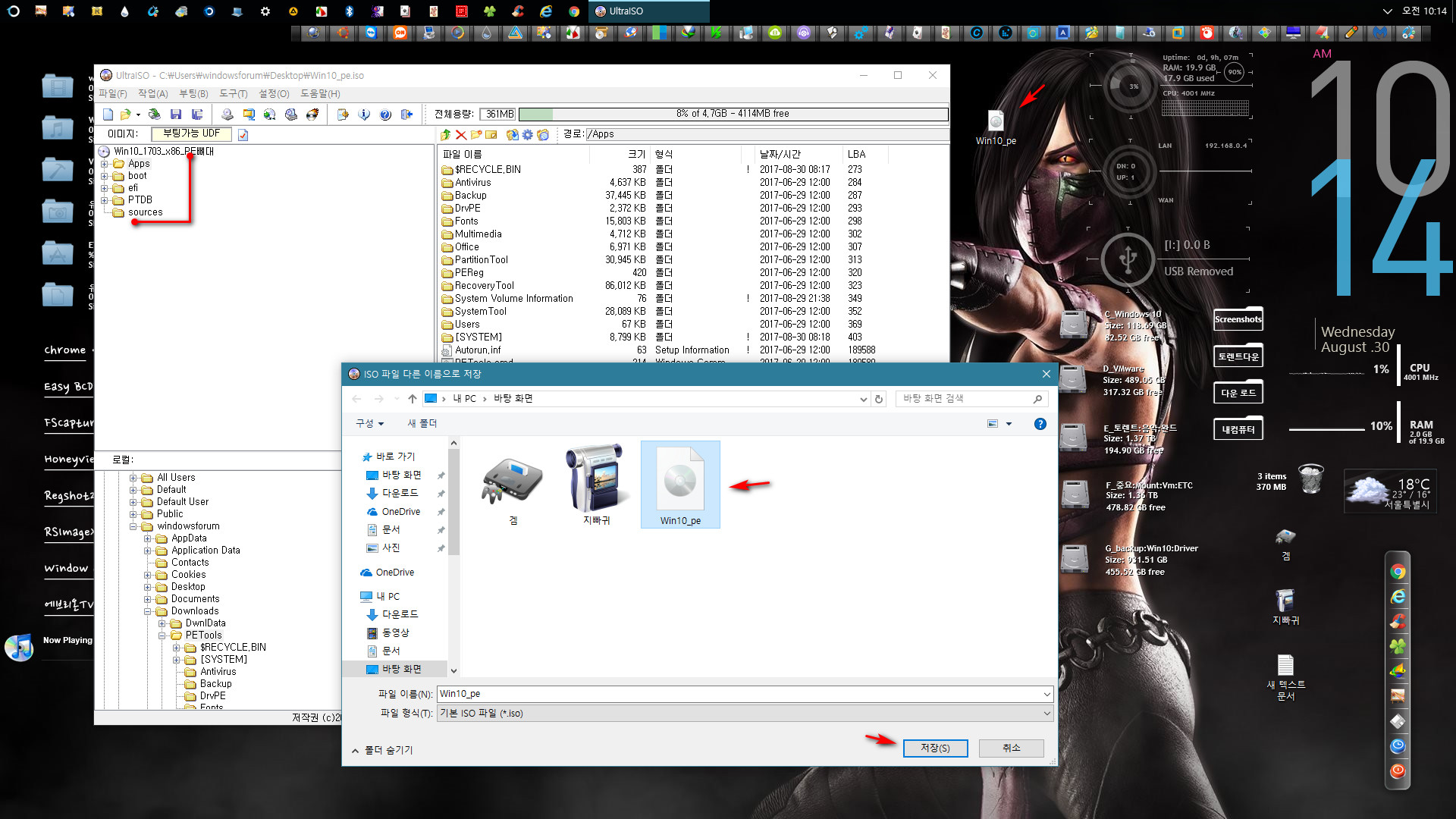Click the 바탕 화면 검색 search box
1456x819 pixels.
pos(971,399)
